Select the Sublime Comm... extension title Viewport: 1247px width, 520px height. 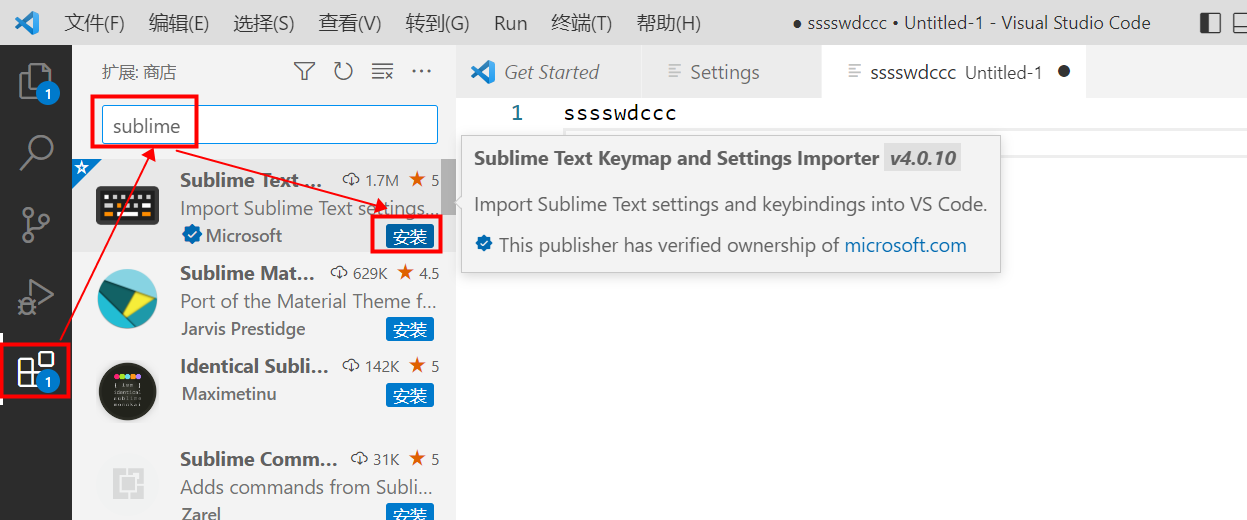click(259, 459)
